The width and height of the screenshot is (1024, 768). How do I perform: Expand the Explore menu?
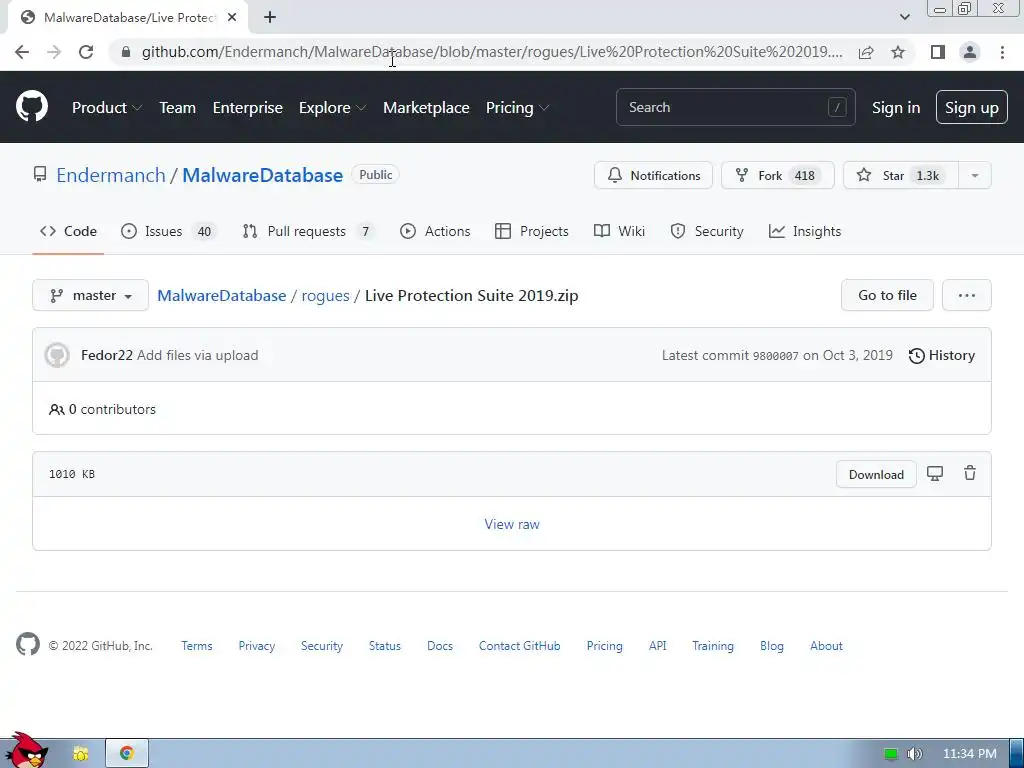332,108
